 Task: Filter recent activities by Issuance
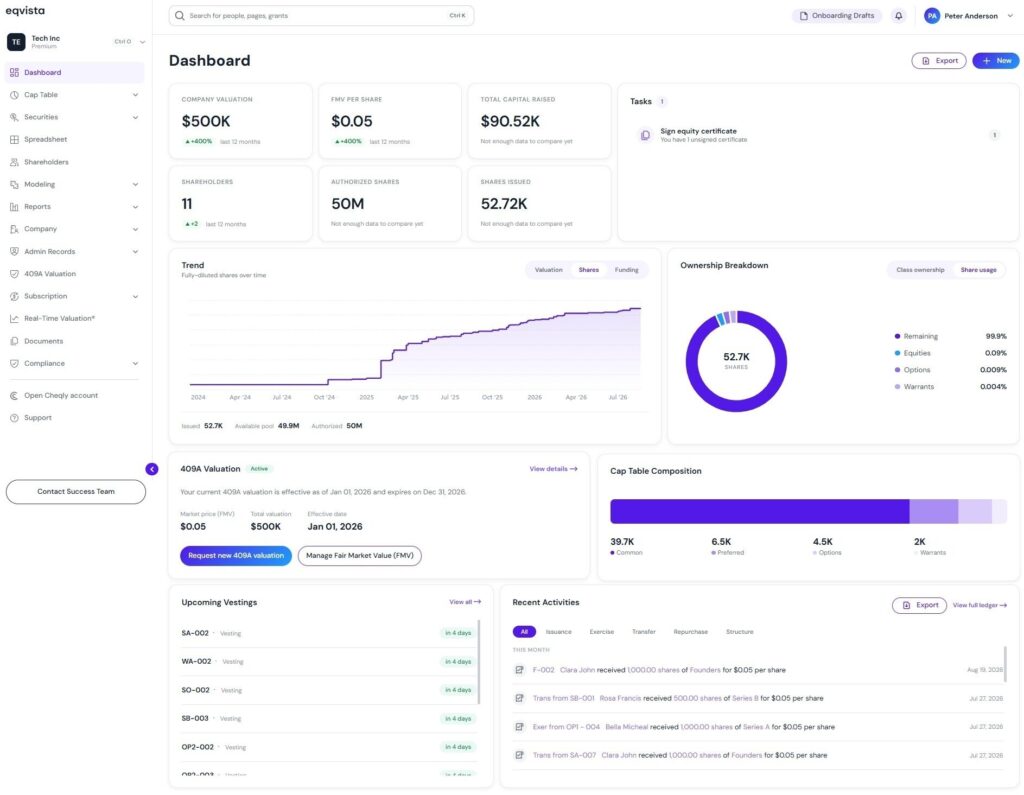pyautogui.click(x=558, y=632)
